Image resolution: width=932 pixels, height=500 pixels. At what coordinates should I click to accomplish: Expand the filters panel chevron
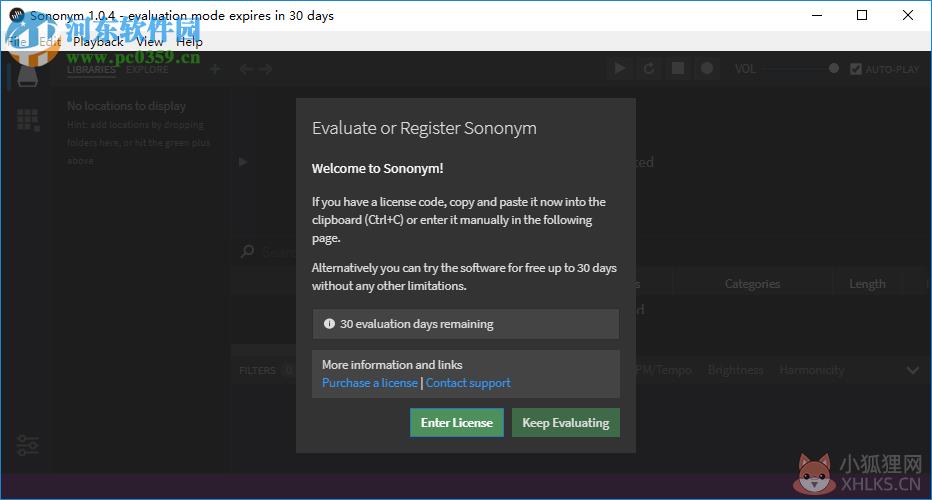[x=913, y=370]
